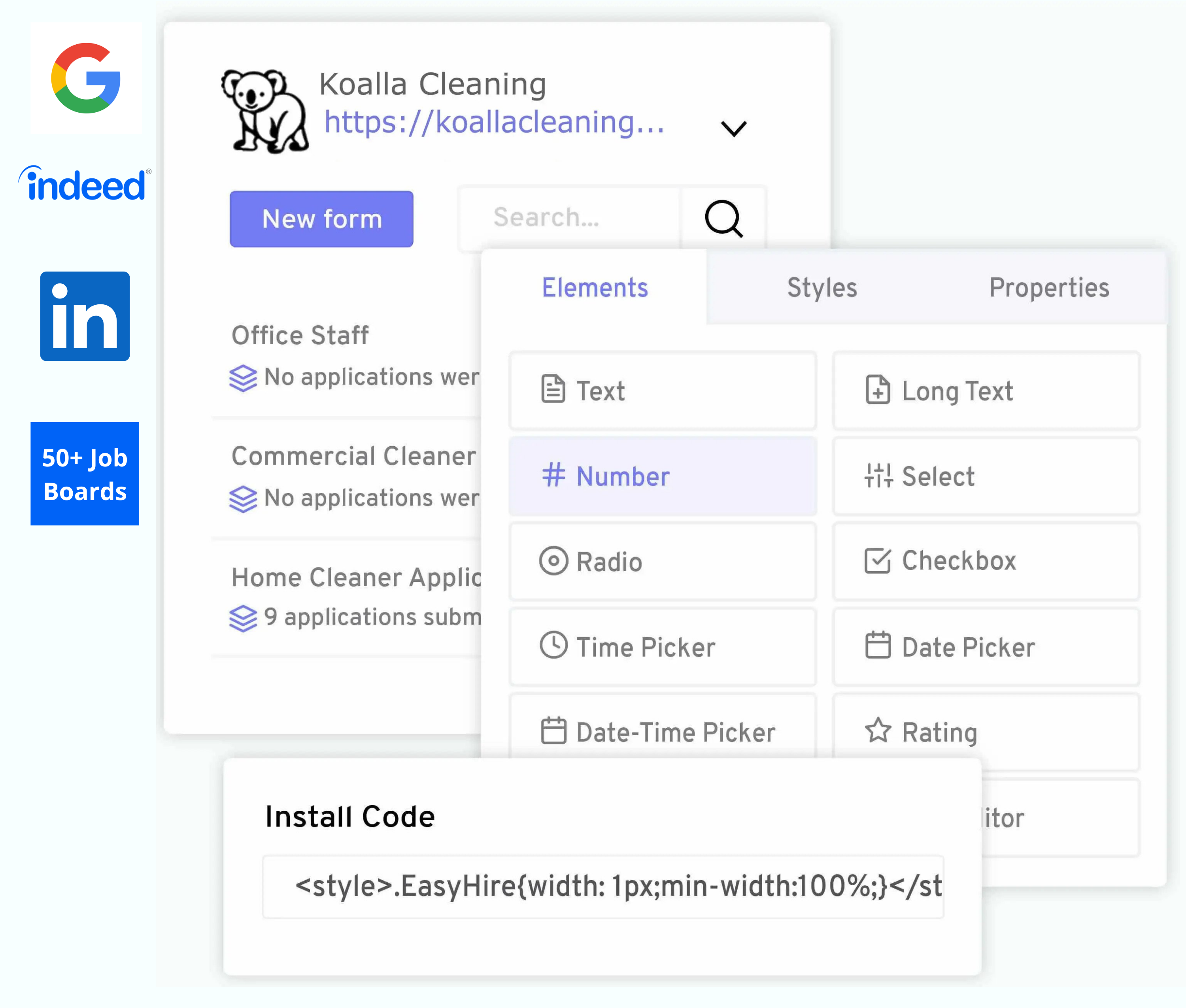Image resolution: width=1186 pixels, height=1008 pixels.
Task: Add a Checkbox element
Action: pos(986,561)
